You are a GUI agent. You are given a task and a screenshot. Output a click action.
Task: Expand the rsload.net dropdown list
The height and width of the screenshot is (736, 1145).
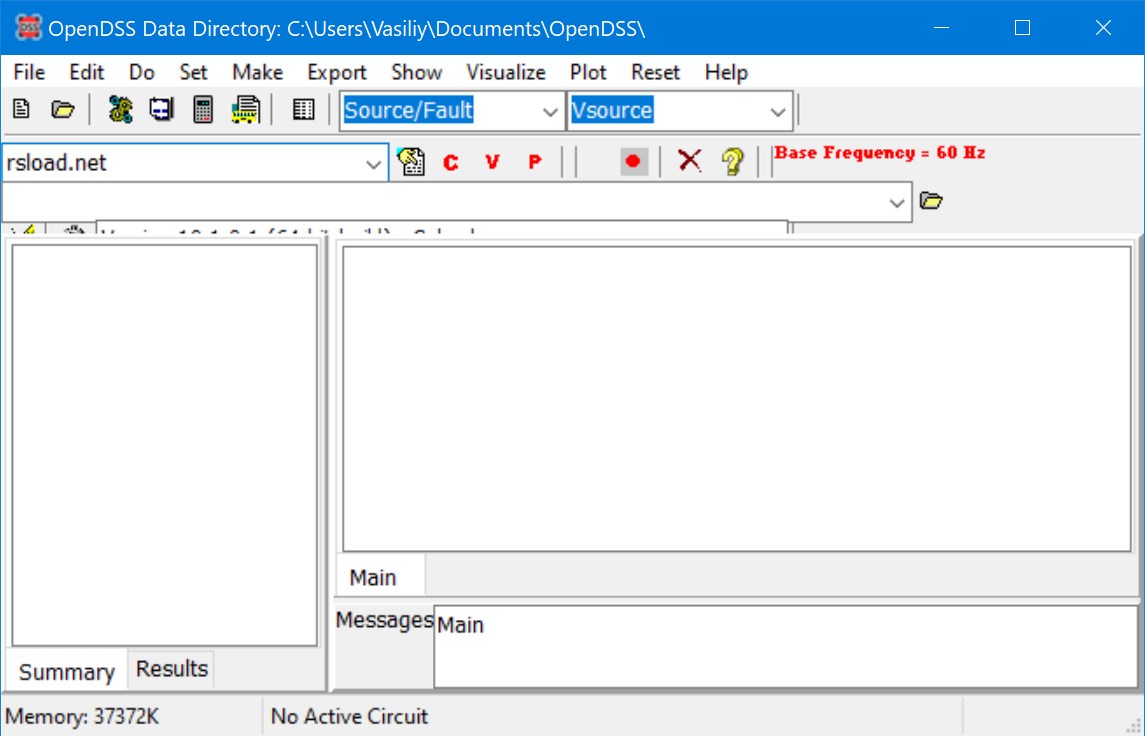pyautogui.click(x=373, y=164)
